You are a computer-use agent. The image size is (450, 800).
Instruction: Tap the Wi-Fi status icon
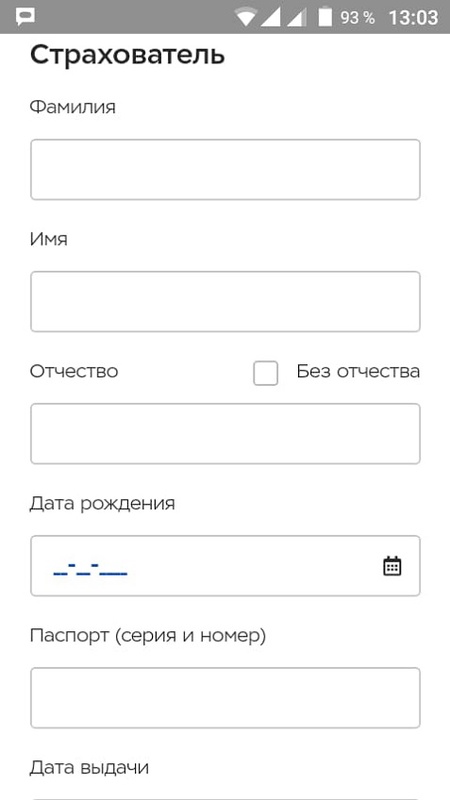tap(245, 17)
